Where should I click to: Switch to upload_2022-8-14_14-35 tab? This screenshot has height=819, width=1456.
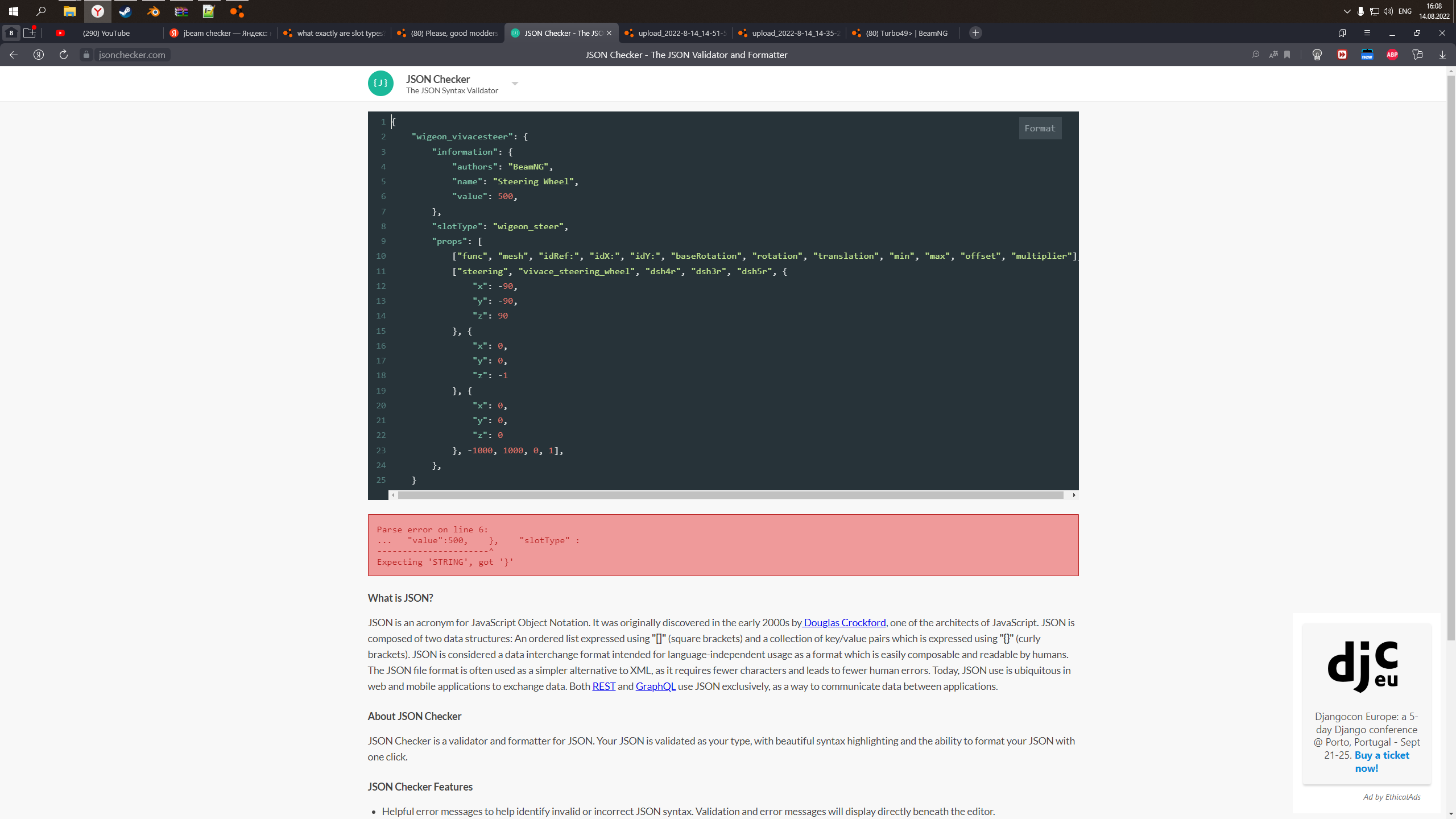point(789,33)
